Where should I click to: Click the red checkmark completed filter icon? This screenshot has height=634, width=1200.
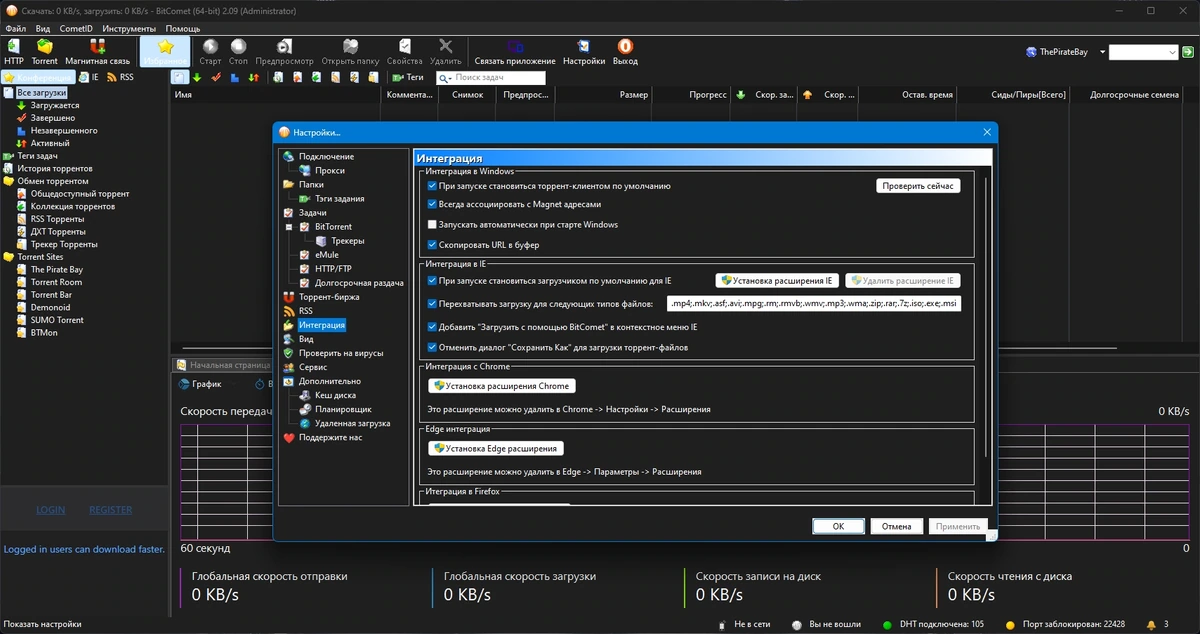[x=216, y=77]
